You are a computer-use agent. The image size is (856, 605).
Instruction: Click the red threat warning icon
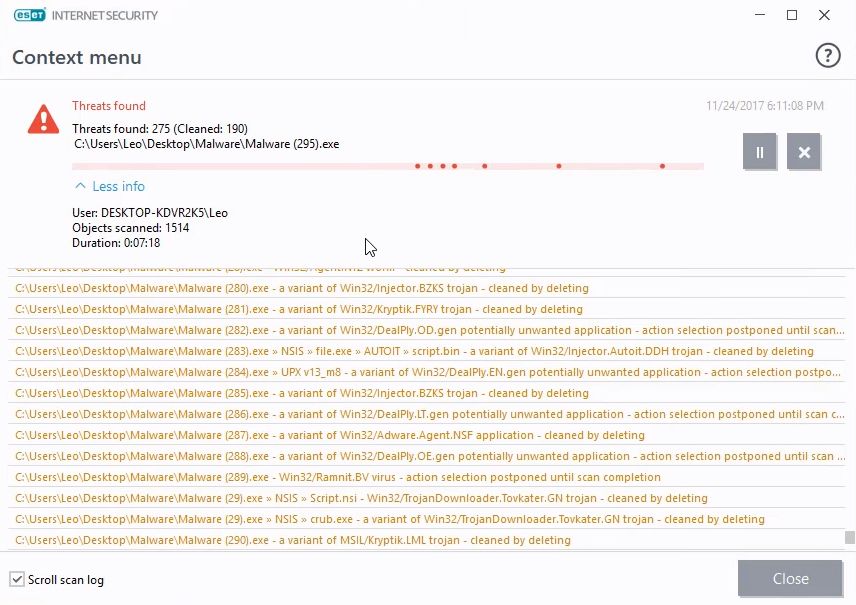[43, 118]
